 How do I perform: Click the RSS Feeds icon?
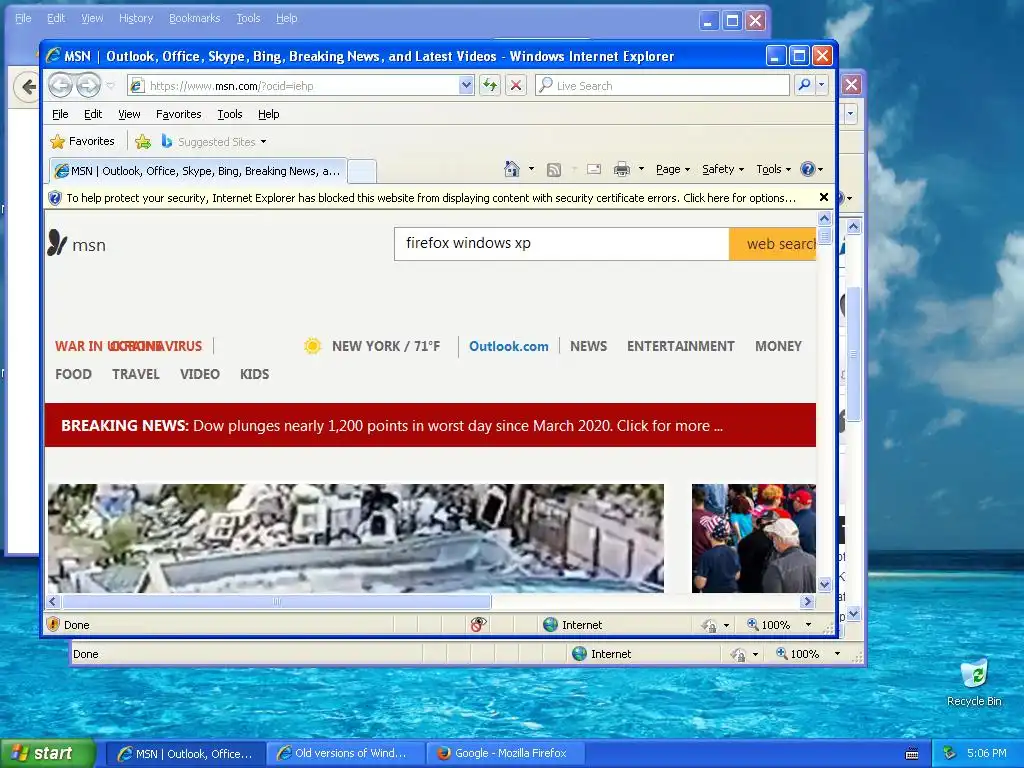(x=554, y=170)
